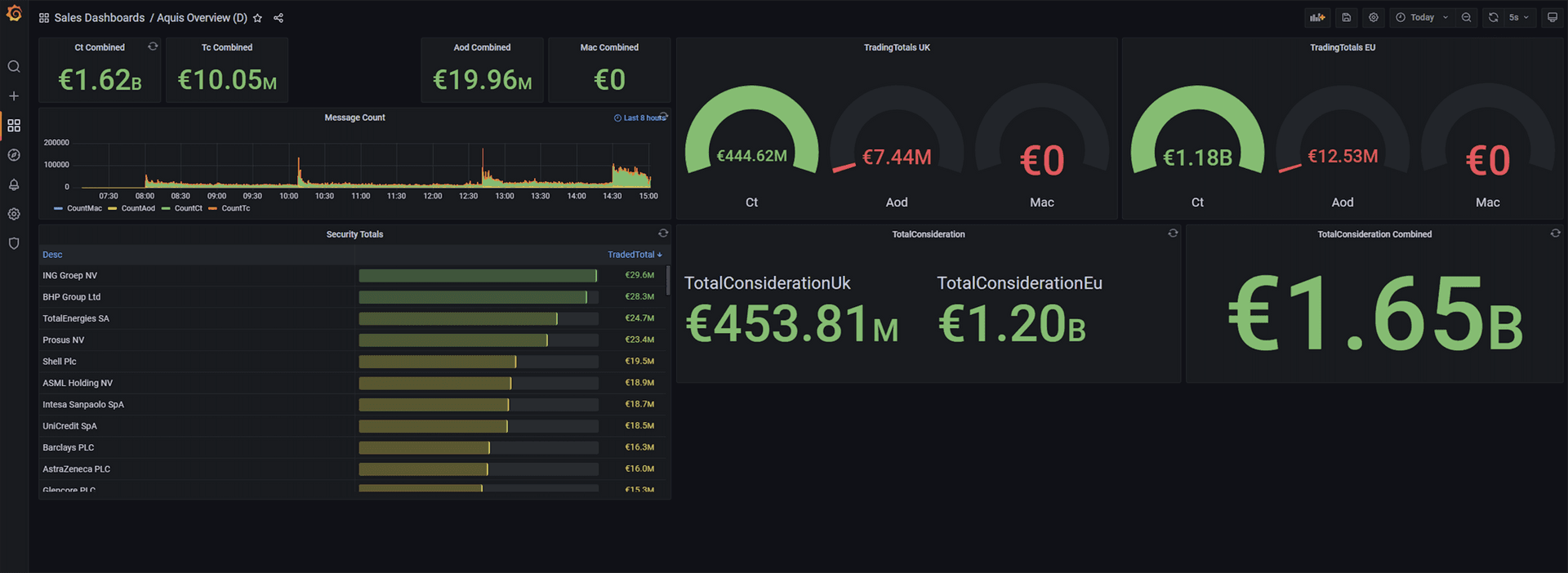Open the Message Count panel title menu
Image resolution: width=1568 pixels, height=573 pixels.
pyautogui.click(x=354, y=118)
